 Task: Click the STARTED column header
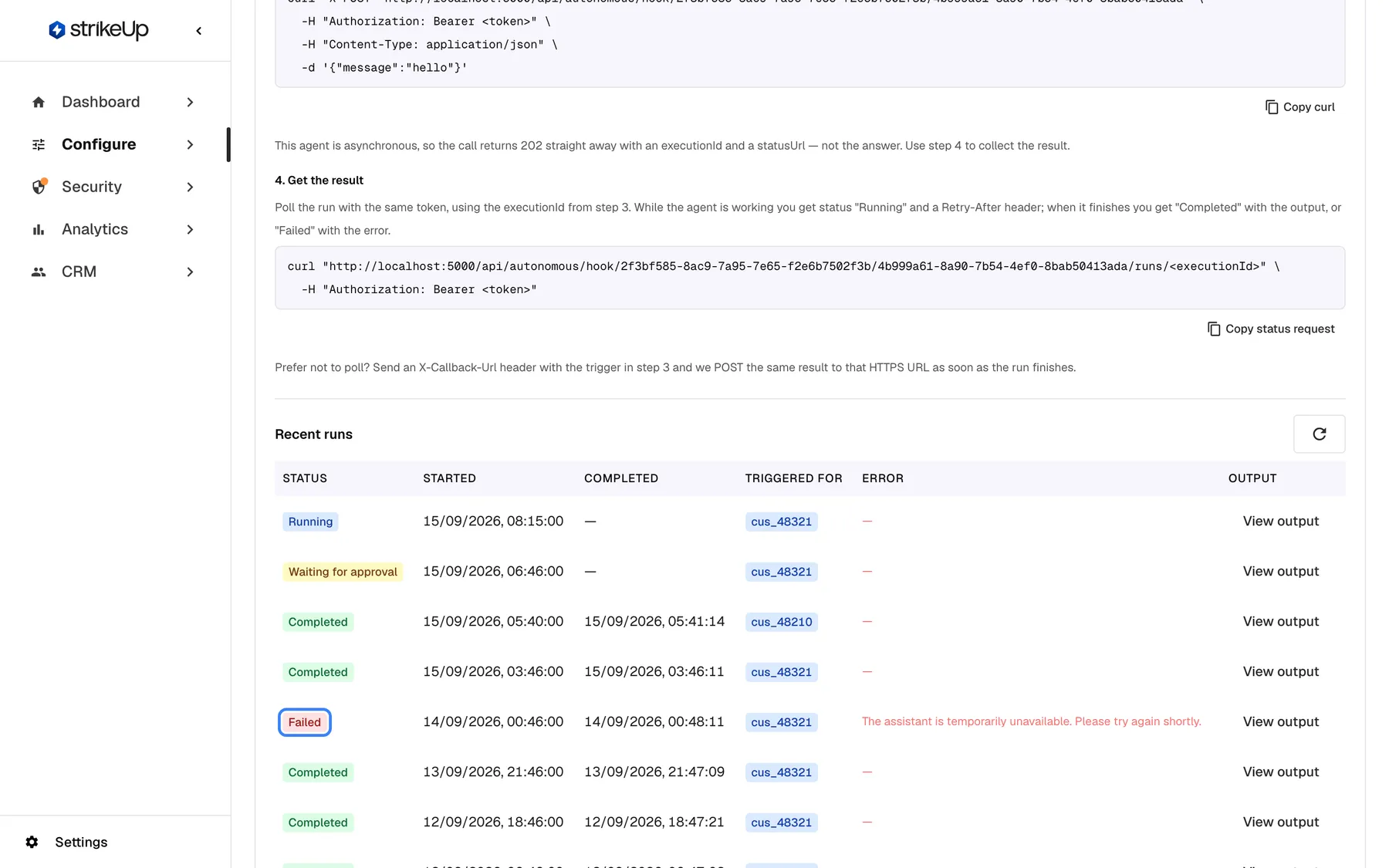449,478
